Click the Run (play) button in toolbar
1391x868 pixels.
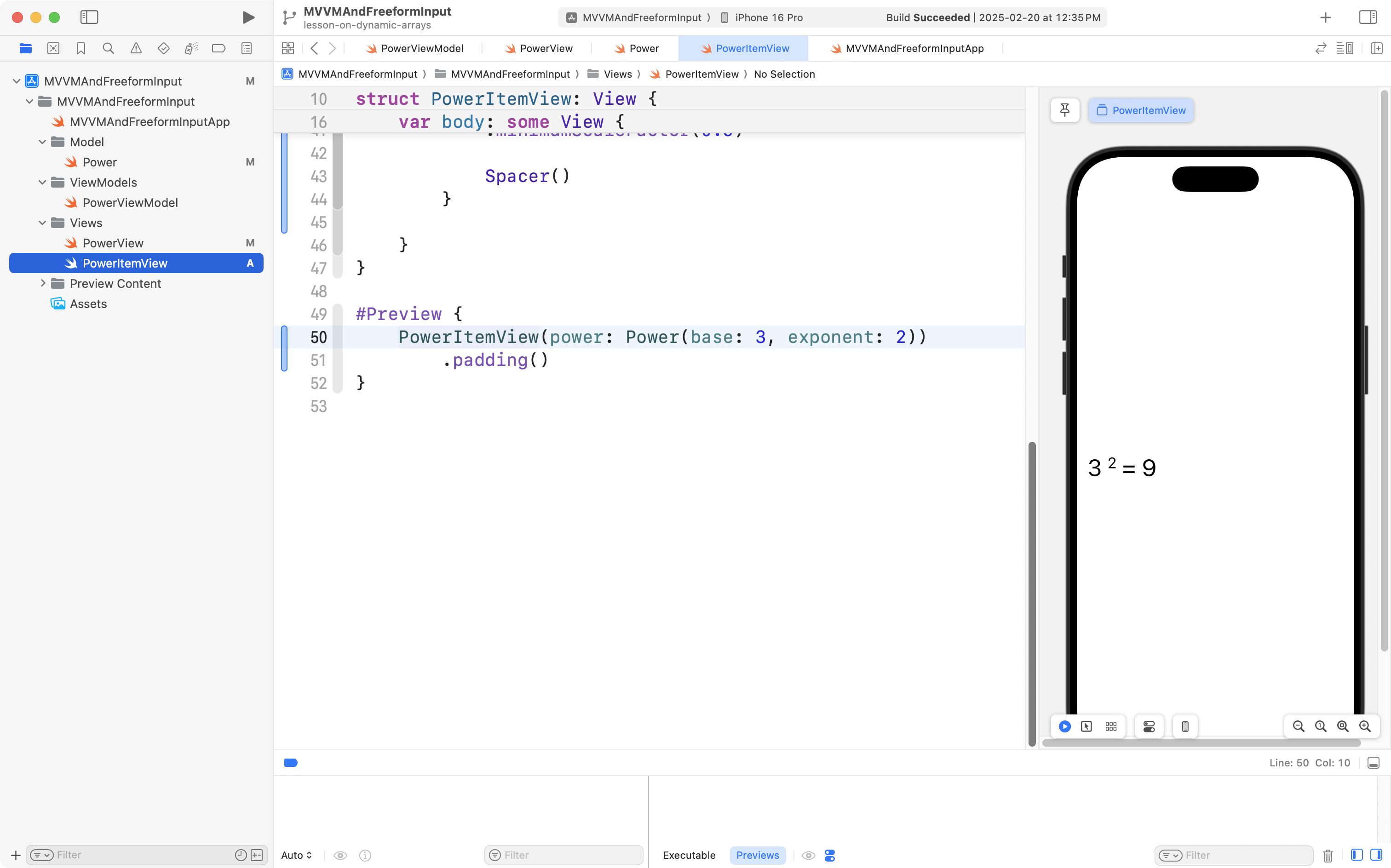coord(248,17)
